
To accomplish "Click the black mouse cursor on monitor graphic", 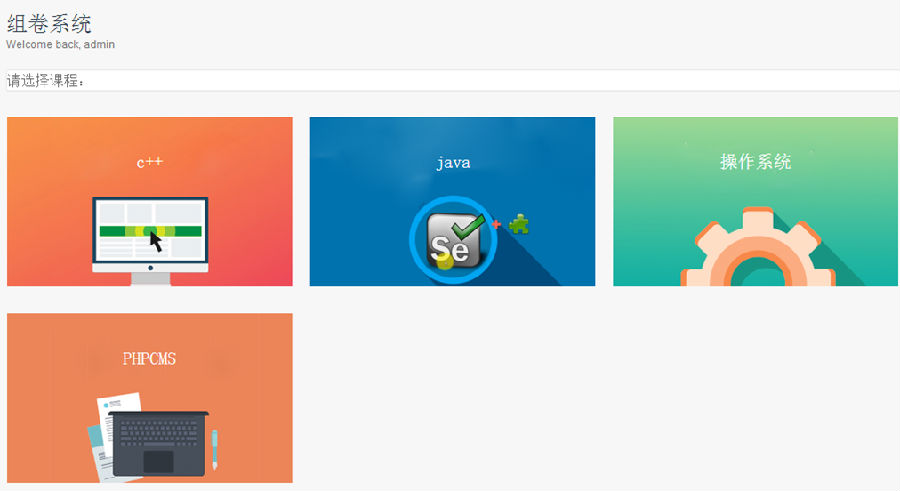I will point(156,241).
